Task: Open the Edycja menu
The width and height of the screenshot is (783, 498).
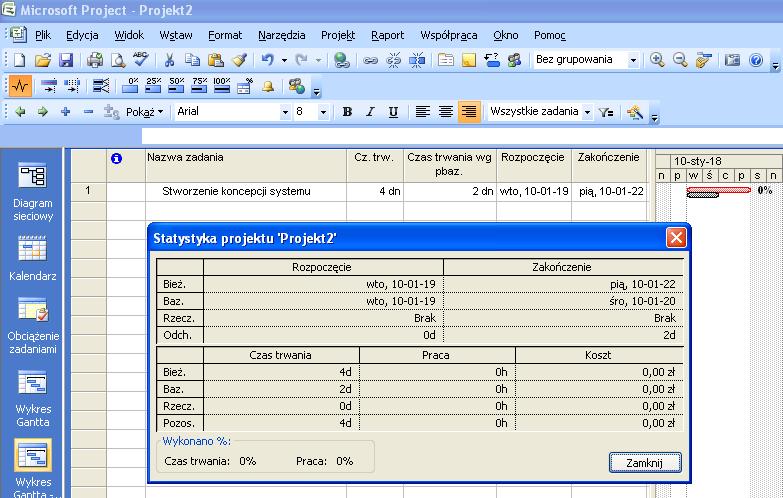Action: click(x=82, y=35)
